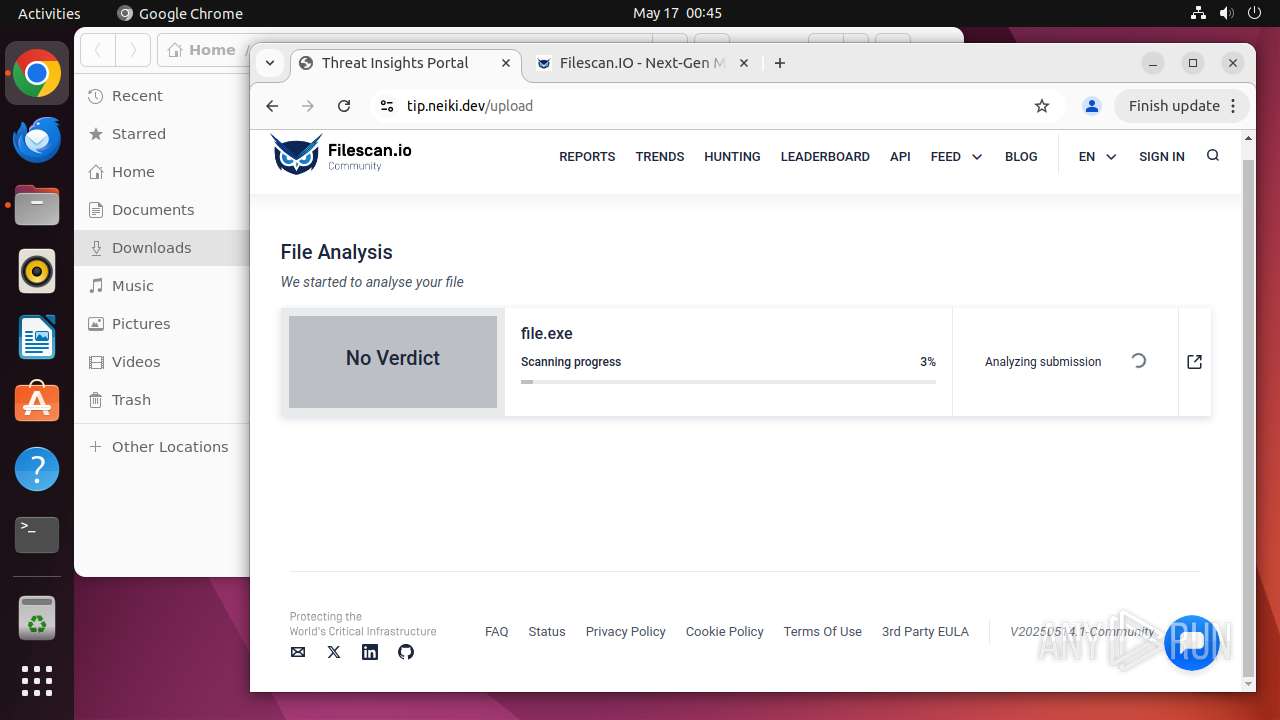
Task: Select Downloads in Files sidebar
Action: 162,248
